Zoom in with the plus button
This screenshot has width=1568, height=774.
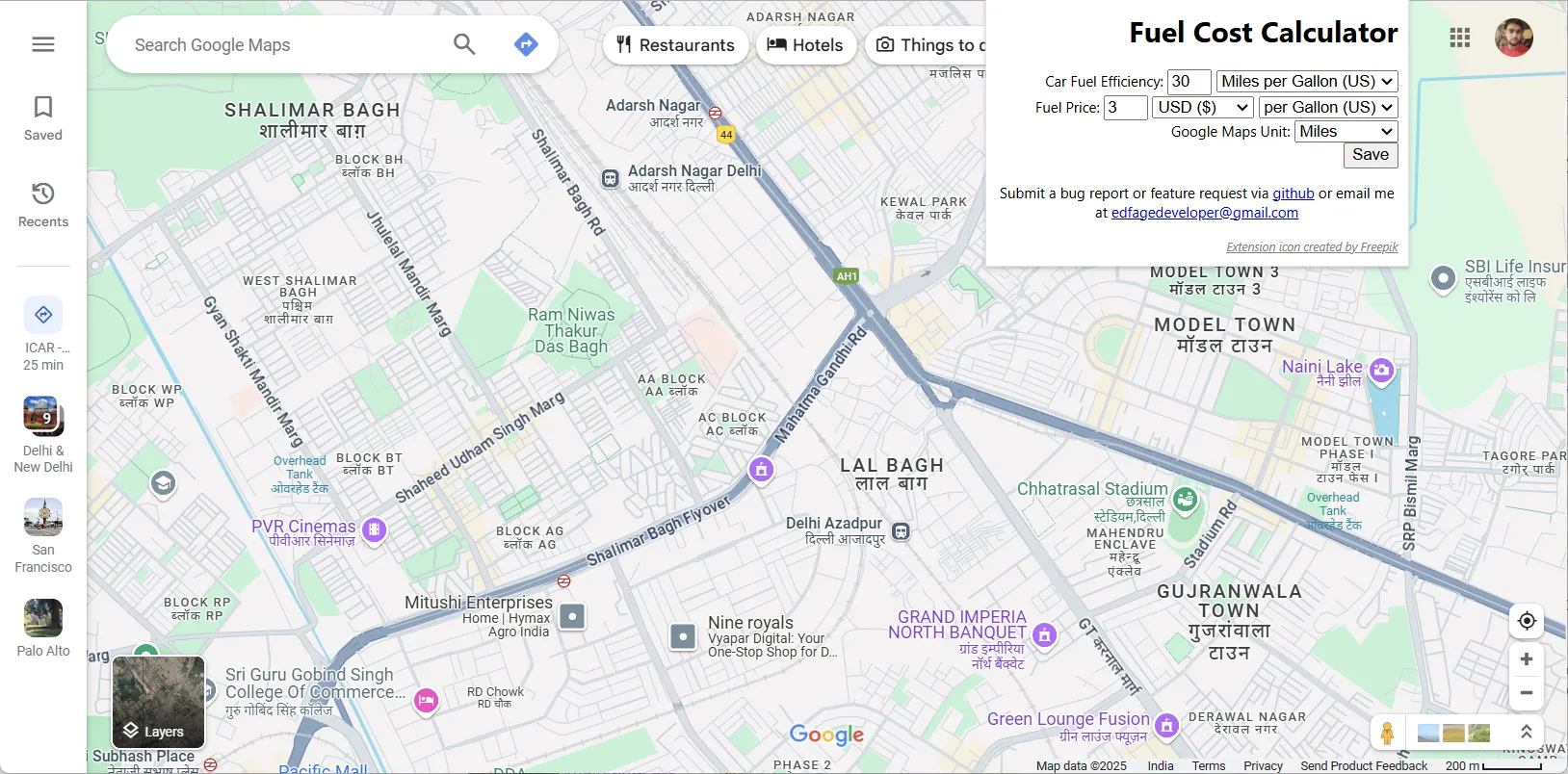pos(1527,659)
